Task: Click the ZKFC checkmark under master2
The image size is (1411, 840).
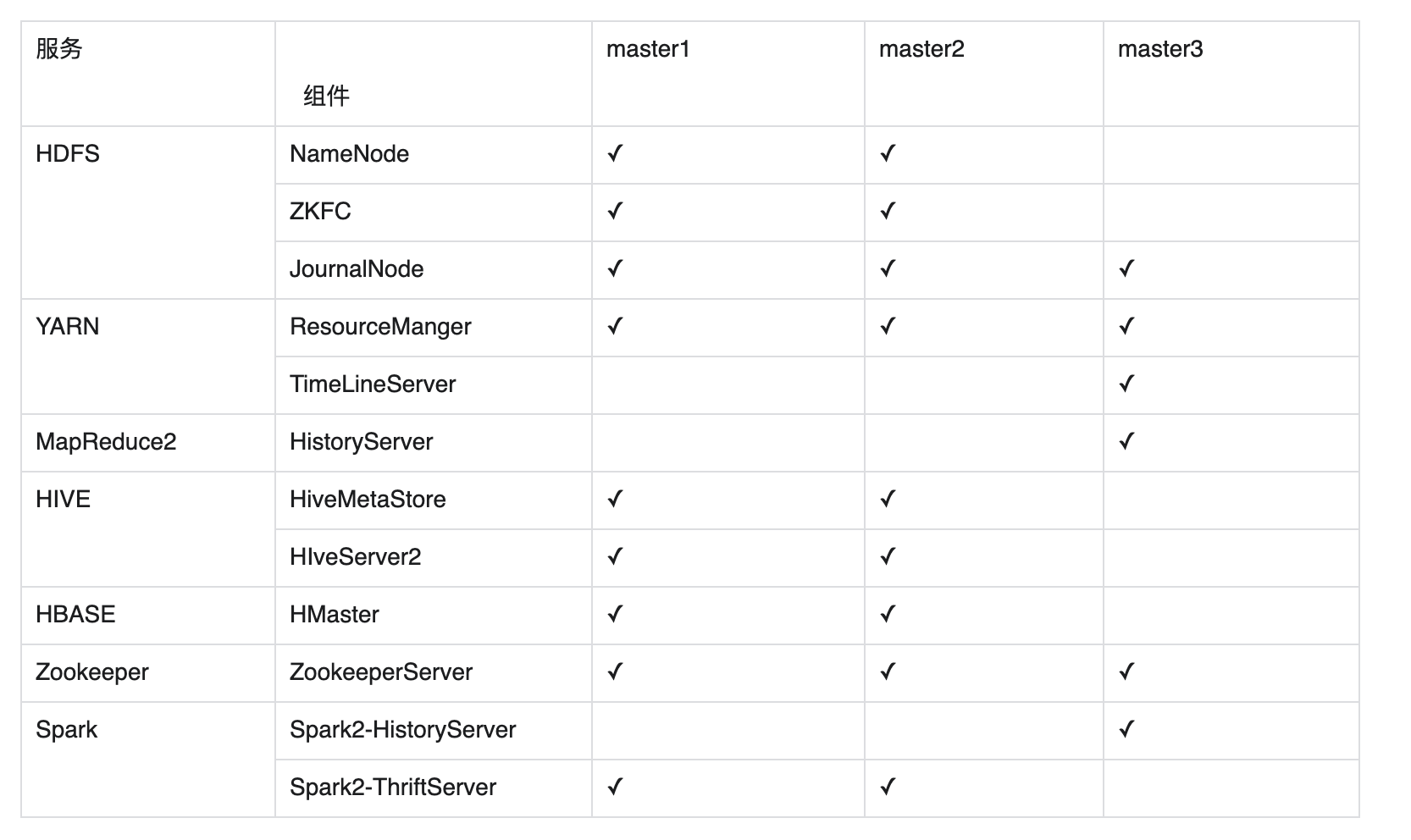Action: 888,211
